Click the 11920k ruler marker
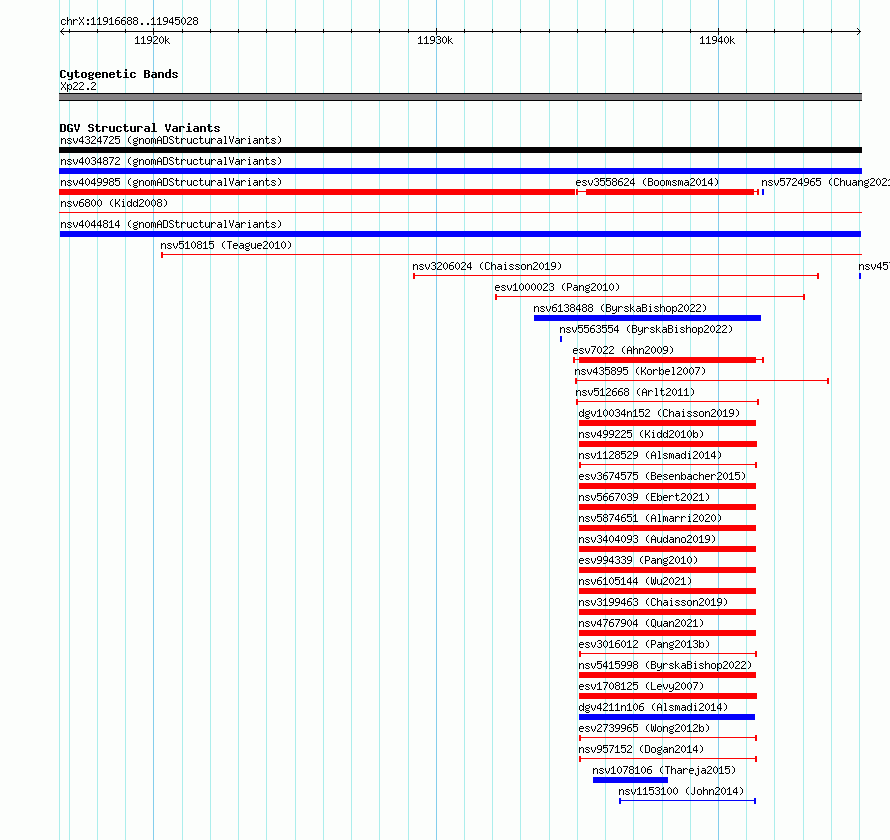 (x=152, y=40)
